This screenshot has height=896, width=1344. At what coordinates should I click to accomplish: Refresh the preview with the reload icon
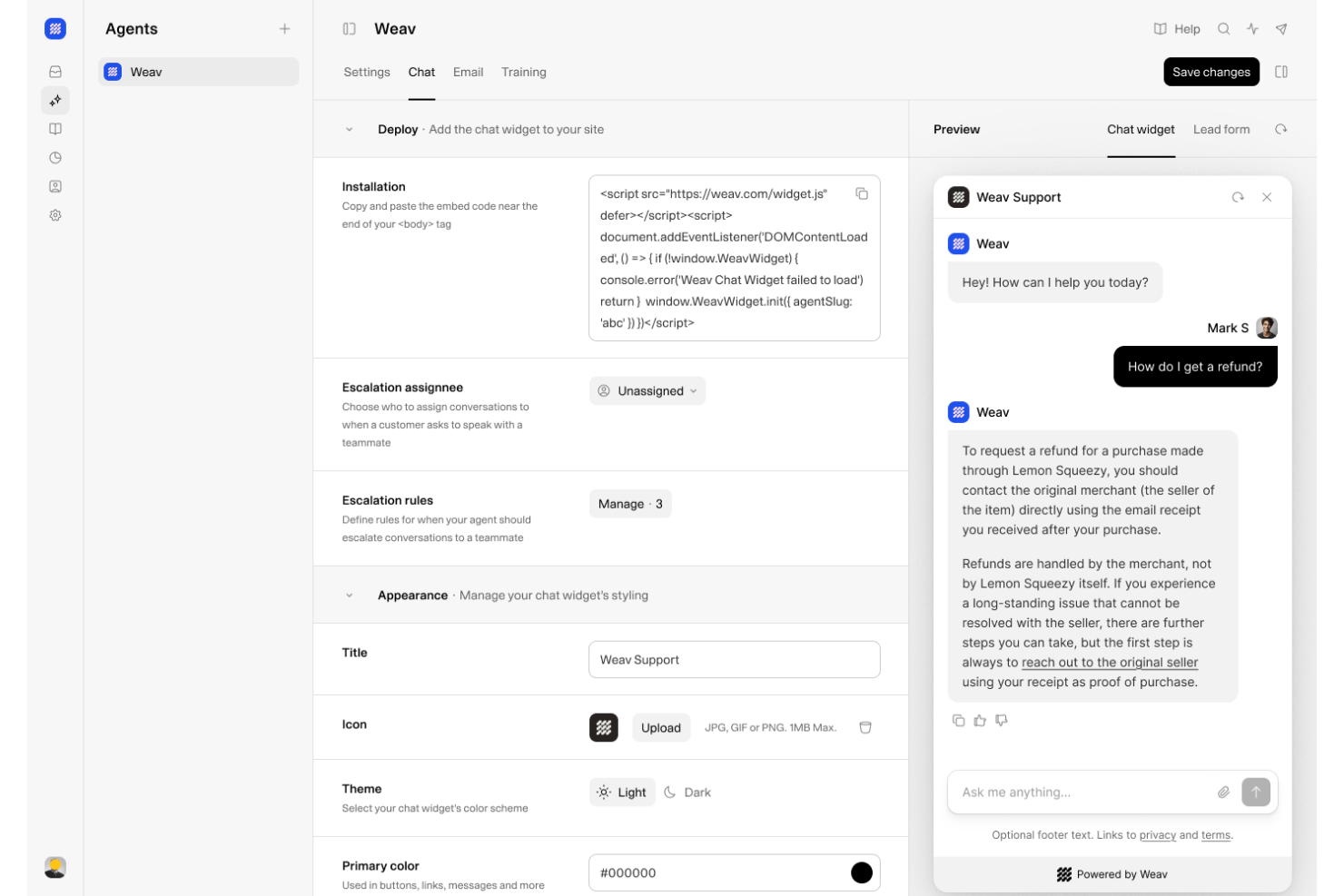(1280, 129)
